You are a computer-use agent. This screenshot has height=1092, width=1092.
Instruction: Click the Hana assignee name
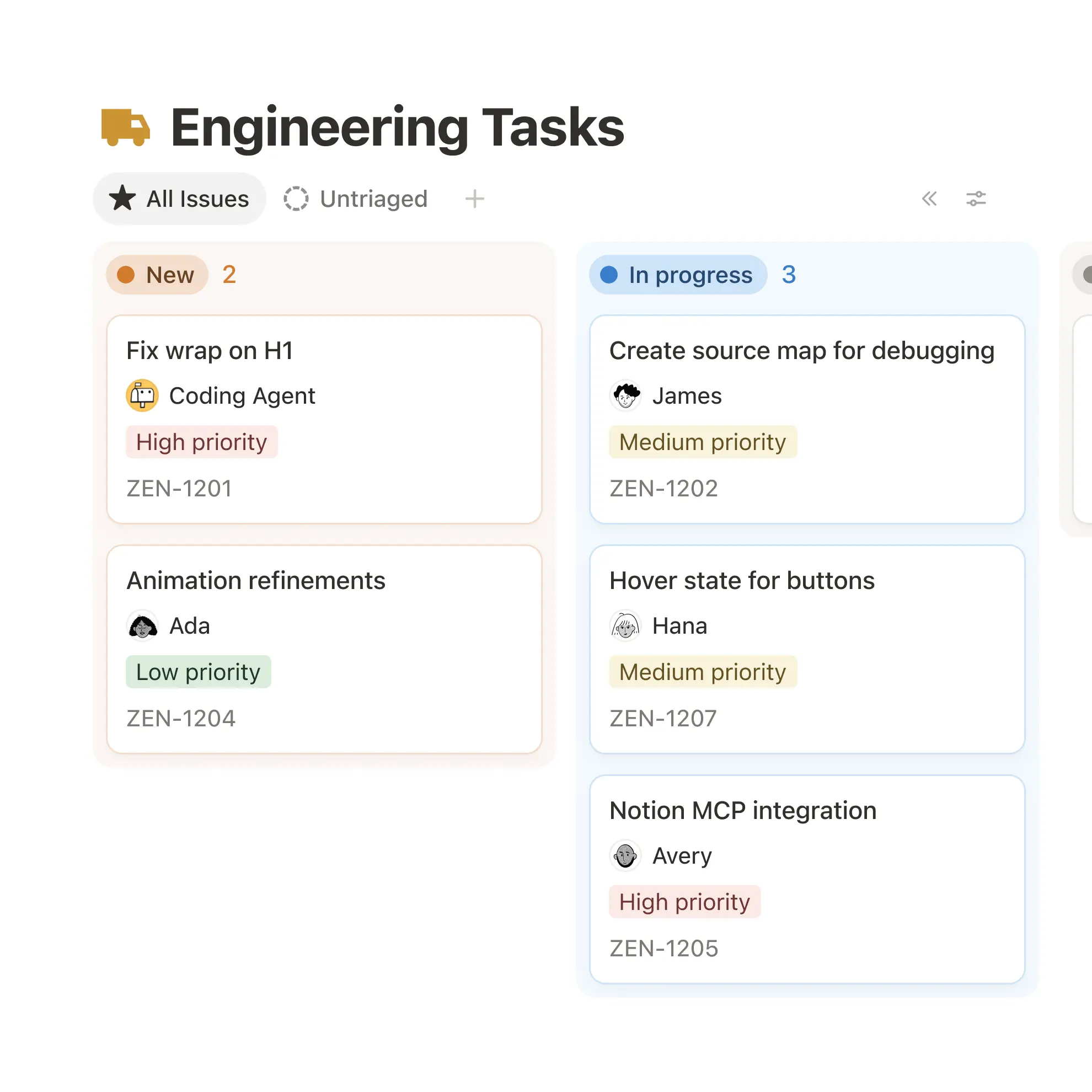point(679,626)
